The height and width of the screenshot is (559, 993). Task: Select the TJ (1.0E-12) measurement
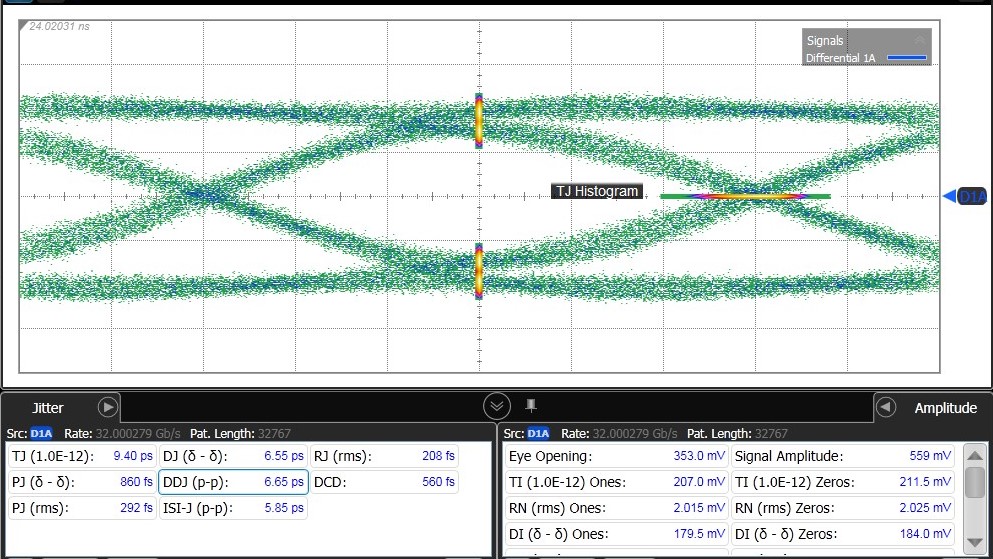coord(82,456)
